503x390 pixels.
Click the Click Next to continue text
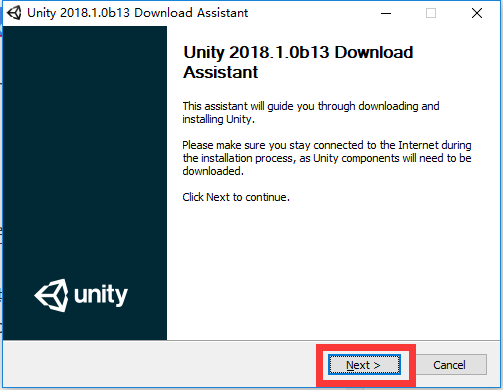[236, 197]
